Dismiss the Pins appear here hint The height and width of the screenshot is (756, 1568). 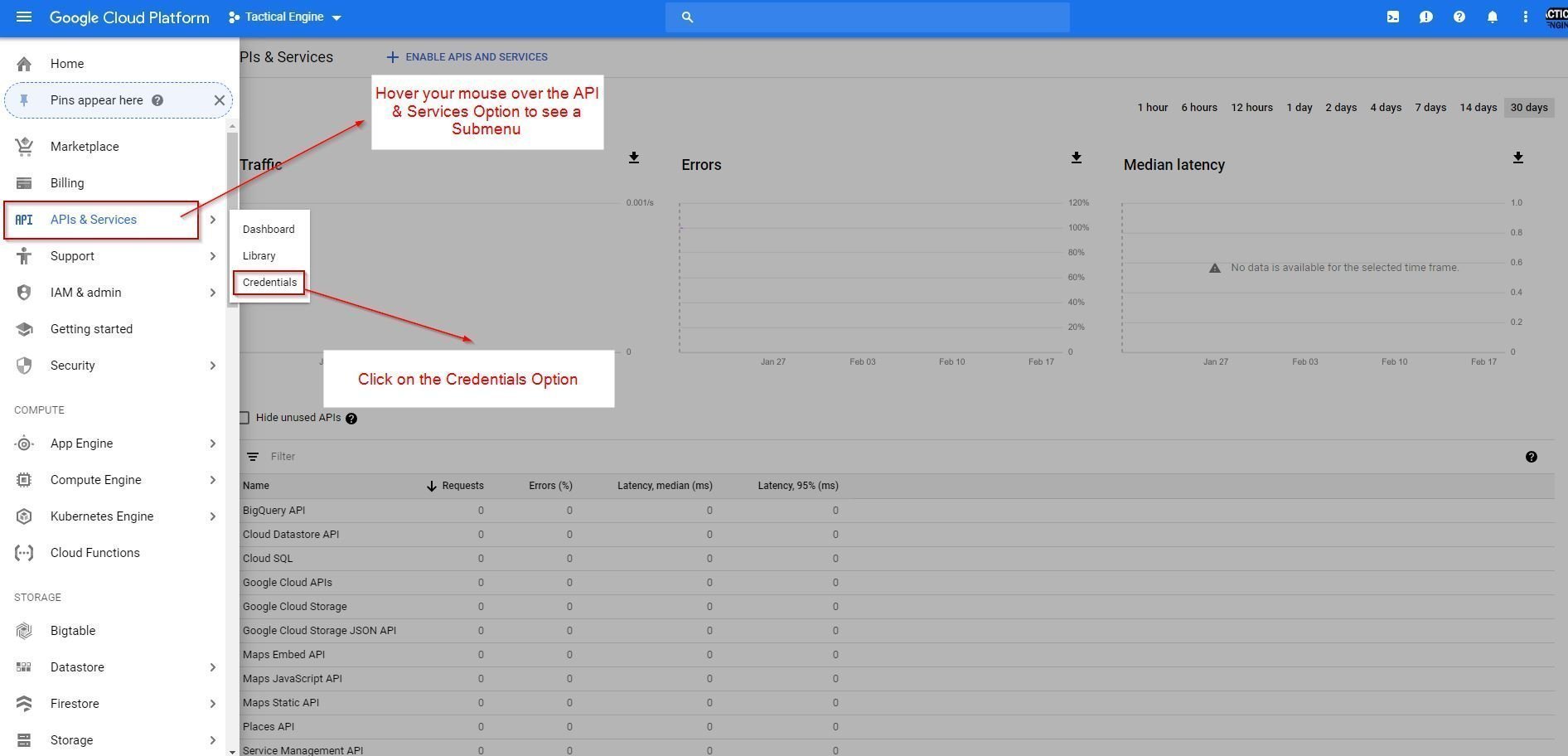point(219,100)
